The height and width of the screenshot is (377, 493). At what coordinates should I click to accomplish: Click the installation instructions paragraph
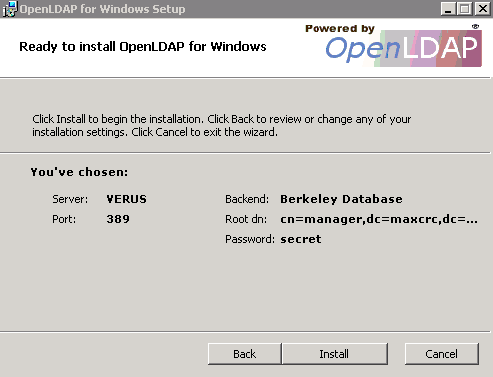[x=221, y=126]
